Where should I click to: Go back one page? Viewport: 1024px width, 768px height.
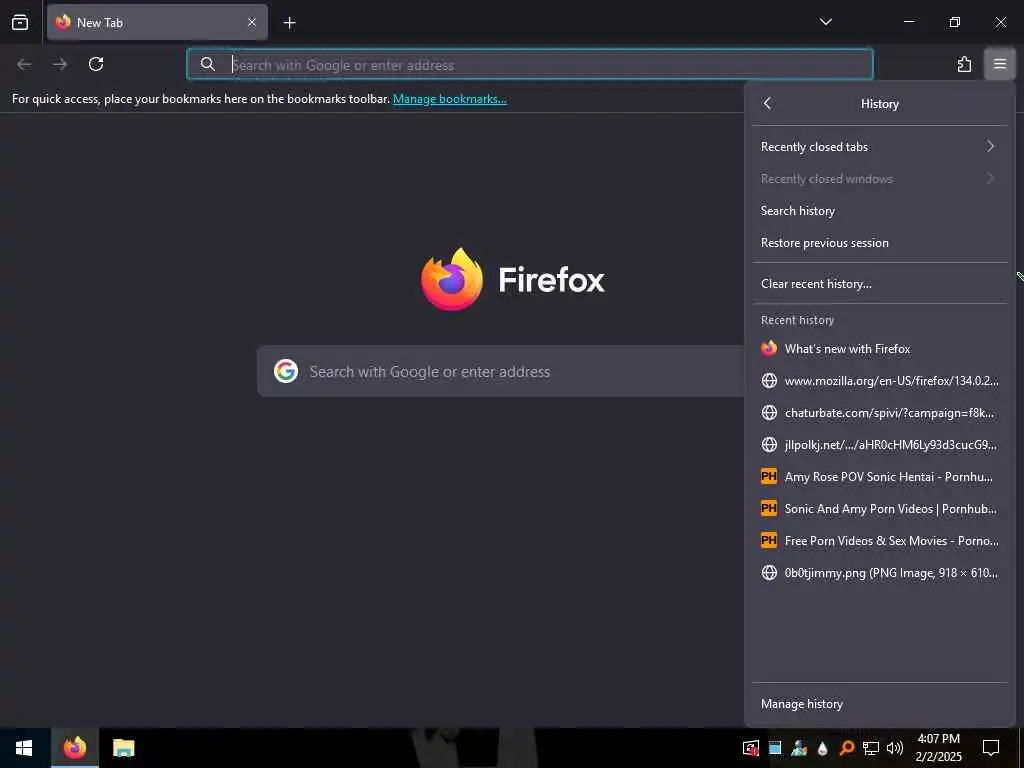(24, 64)
